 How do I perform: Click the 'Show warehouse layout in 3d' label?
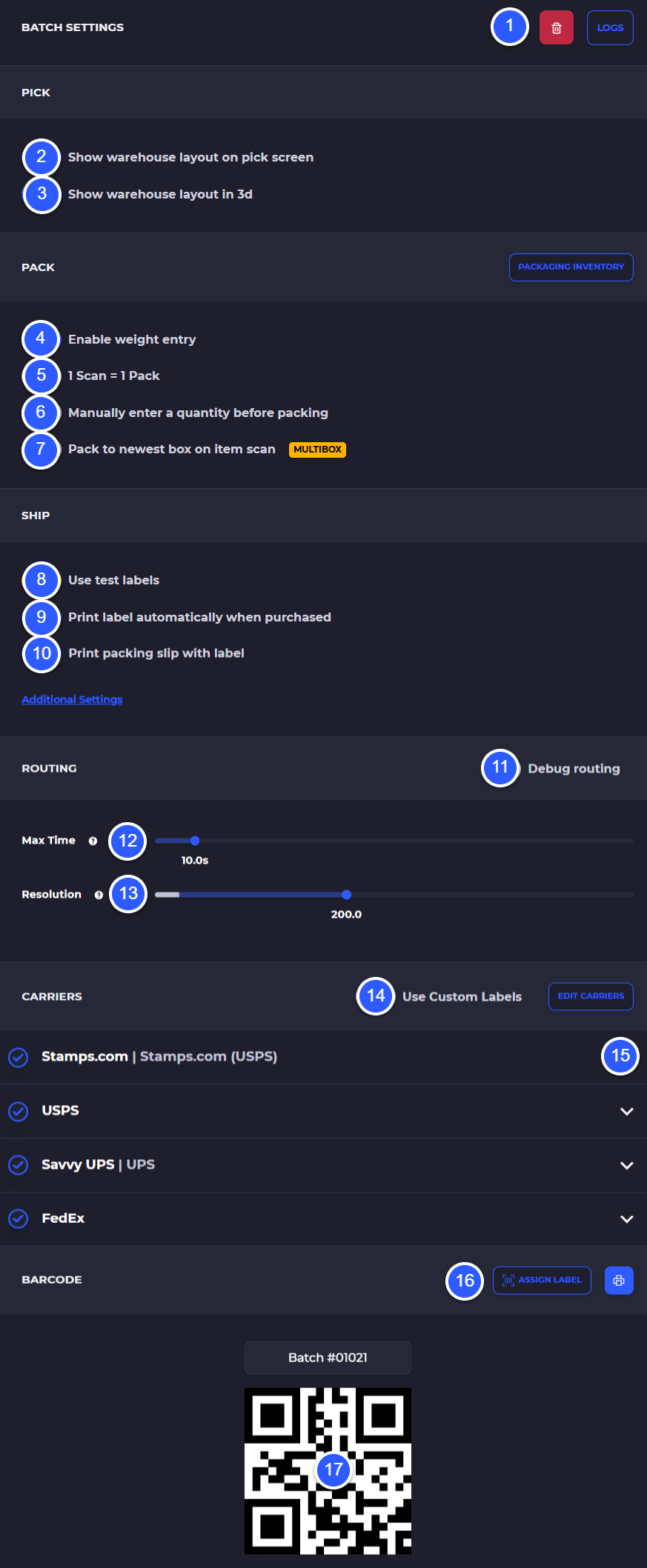(160, 194)
